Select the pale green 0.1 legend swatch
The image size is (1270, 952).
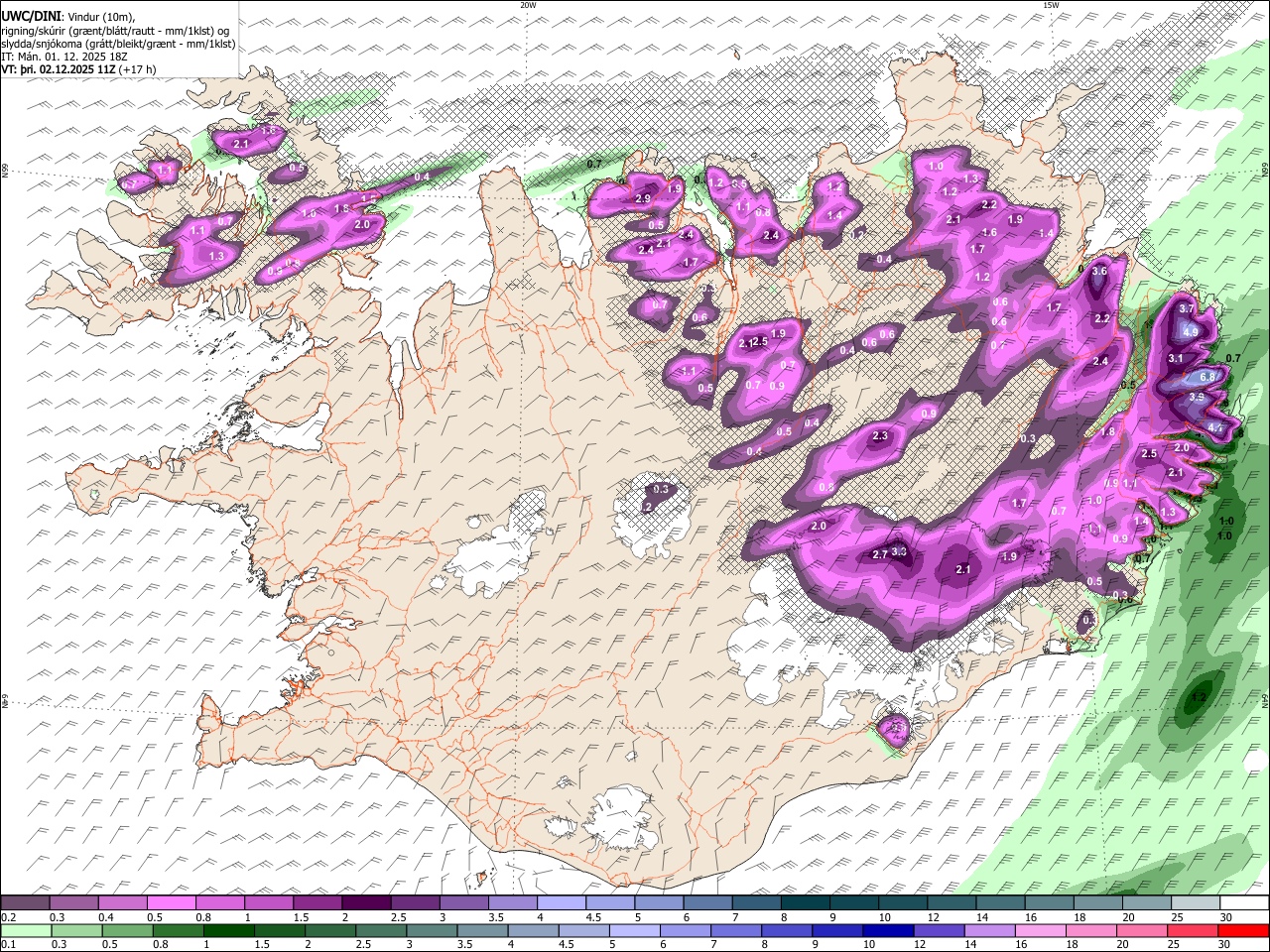tap(25, 931)
